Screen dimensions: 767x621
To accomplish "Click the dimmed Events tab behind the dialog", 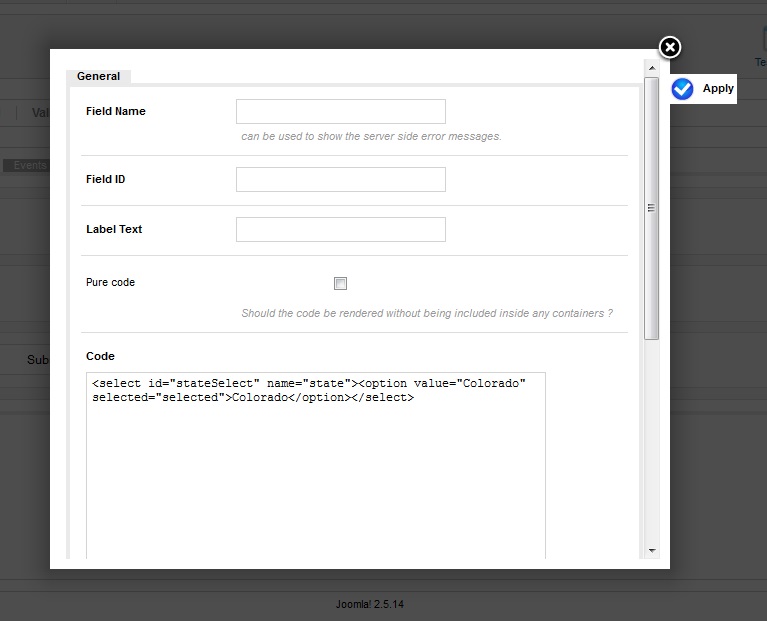I will tap(27, 165).
